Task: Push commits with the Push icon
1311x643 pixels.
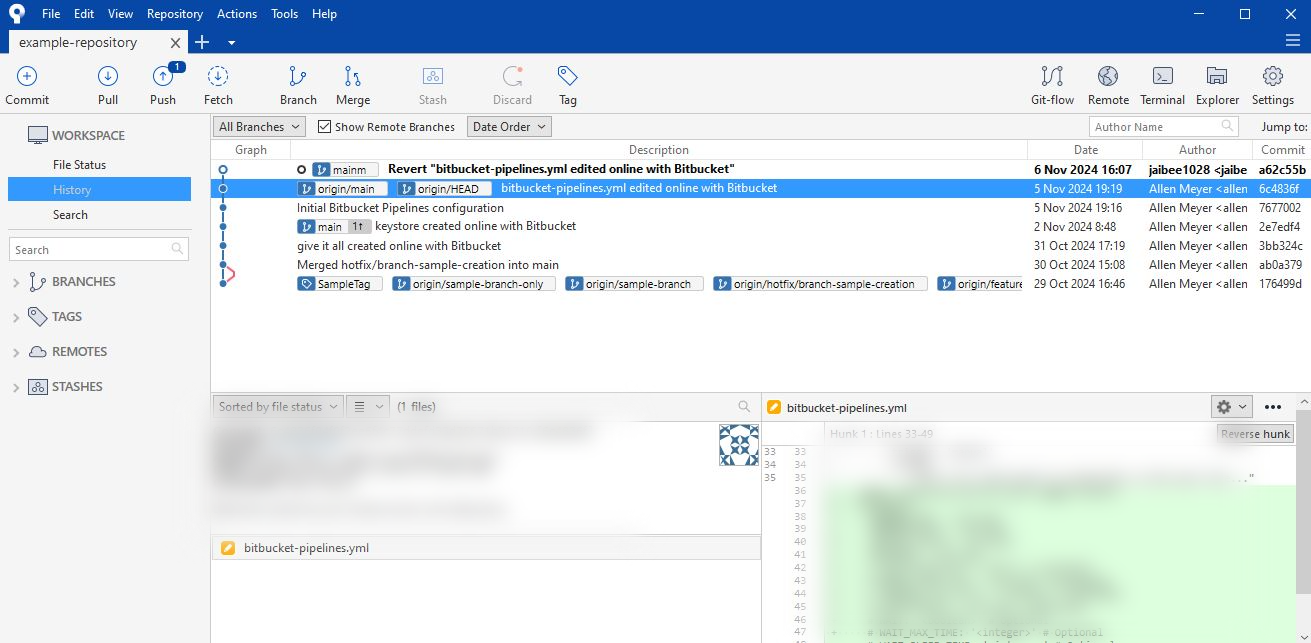Action: click(x=163, y=78)
